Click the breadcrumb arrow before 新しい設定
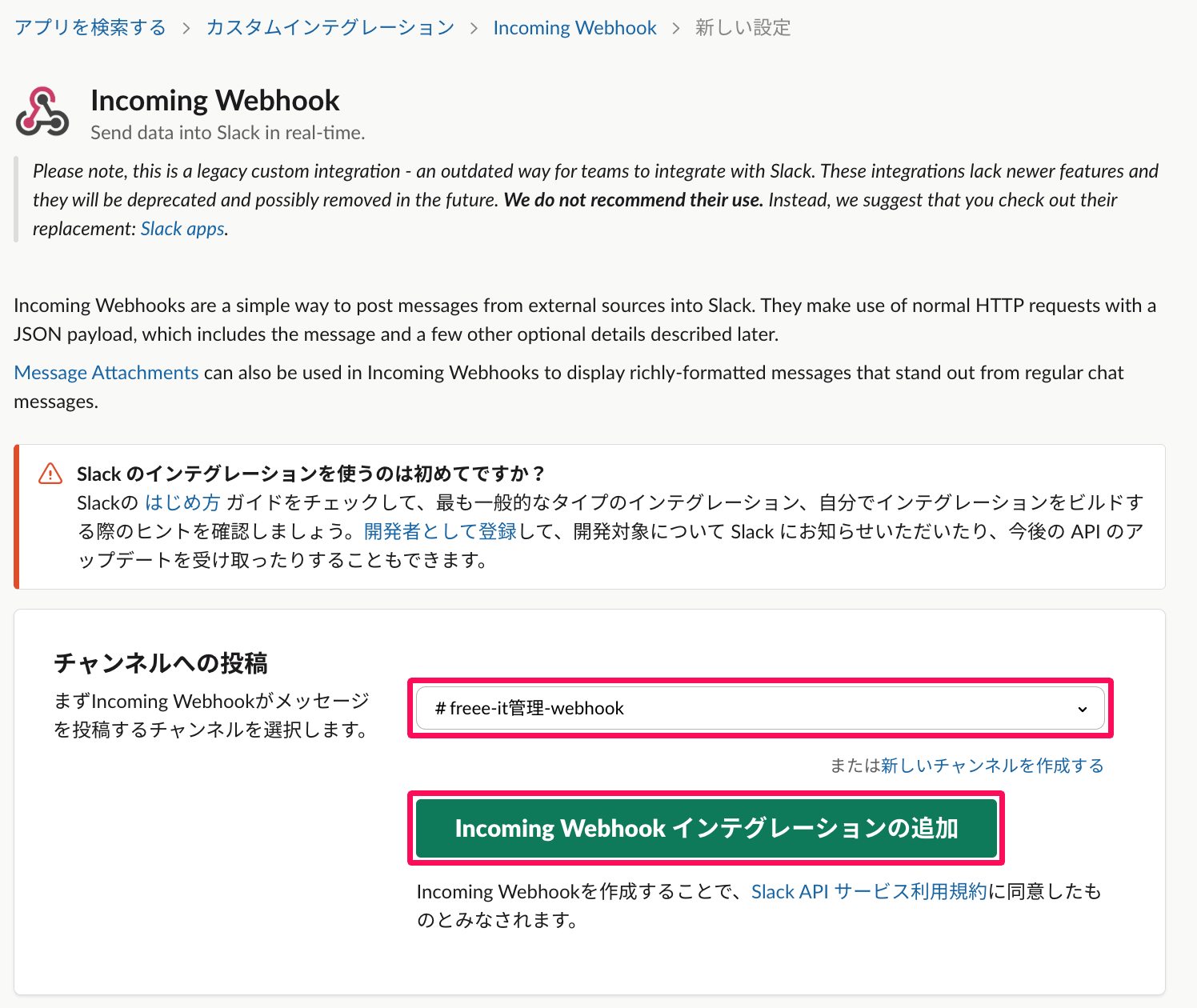Image resolution: width=1197 pixels, height=1008 pixels. coord(676,29)
